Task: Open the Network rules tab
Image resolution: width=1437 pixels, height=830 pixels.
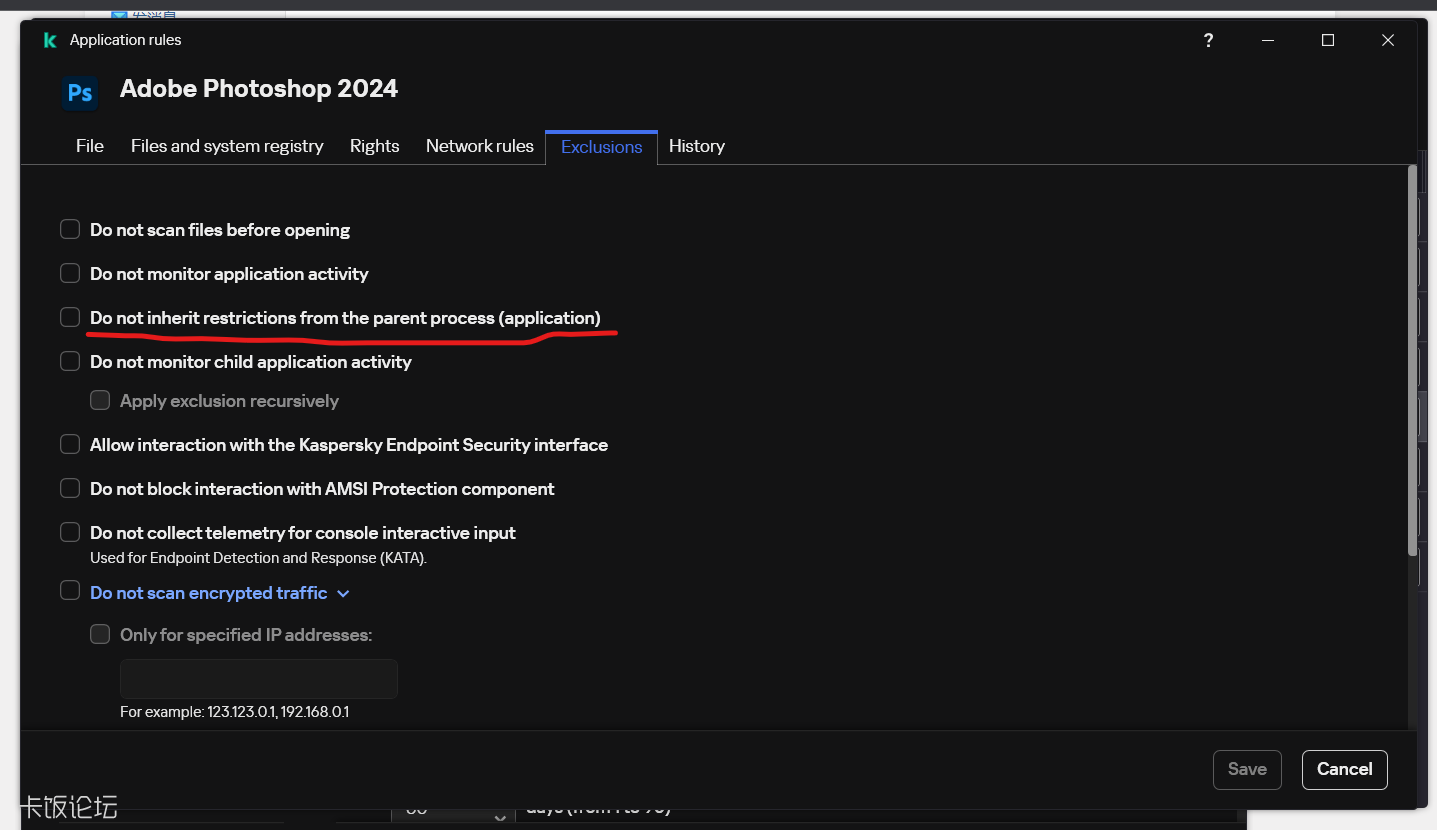Action: (x=480, y=146)
